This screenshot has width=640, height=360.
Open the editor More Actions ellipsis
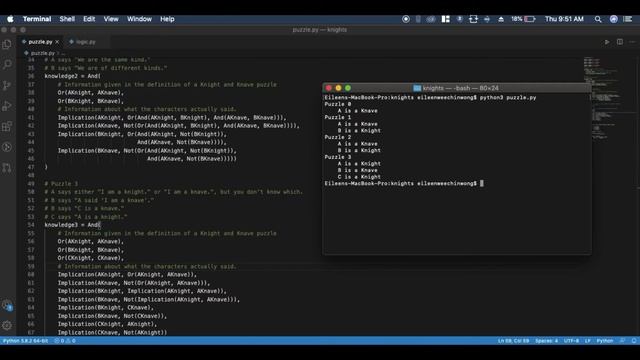tap(632, 42)
